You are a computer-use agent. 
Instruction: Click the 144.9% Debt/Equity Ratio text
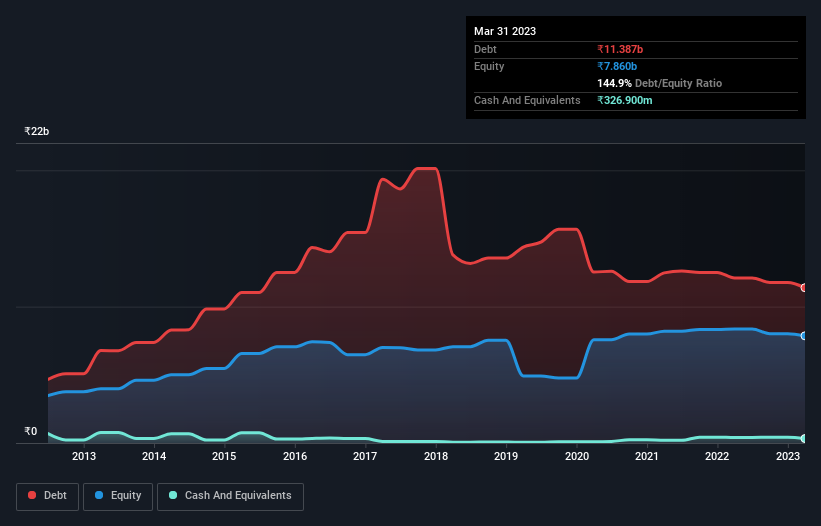659,83
